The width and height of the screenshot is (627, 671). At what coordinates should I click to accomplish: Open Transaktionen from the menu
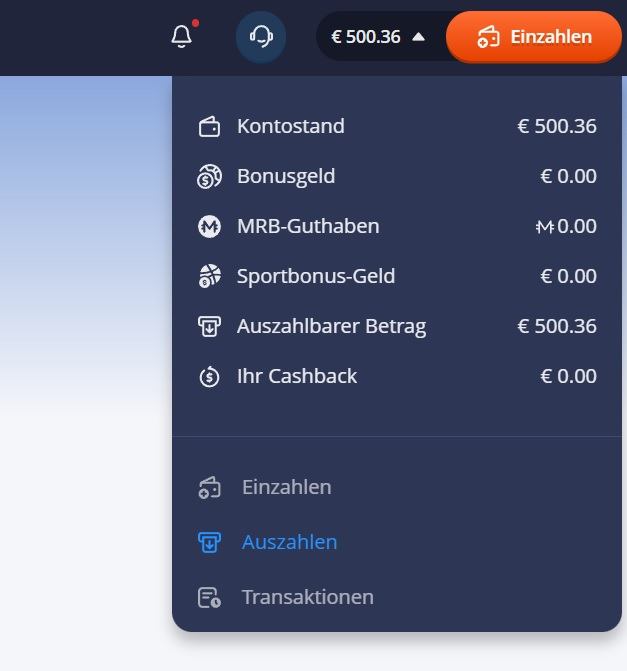pyautogui.click(x=307, y=597)
